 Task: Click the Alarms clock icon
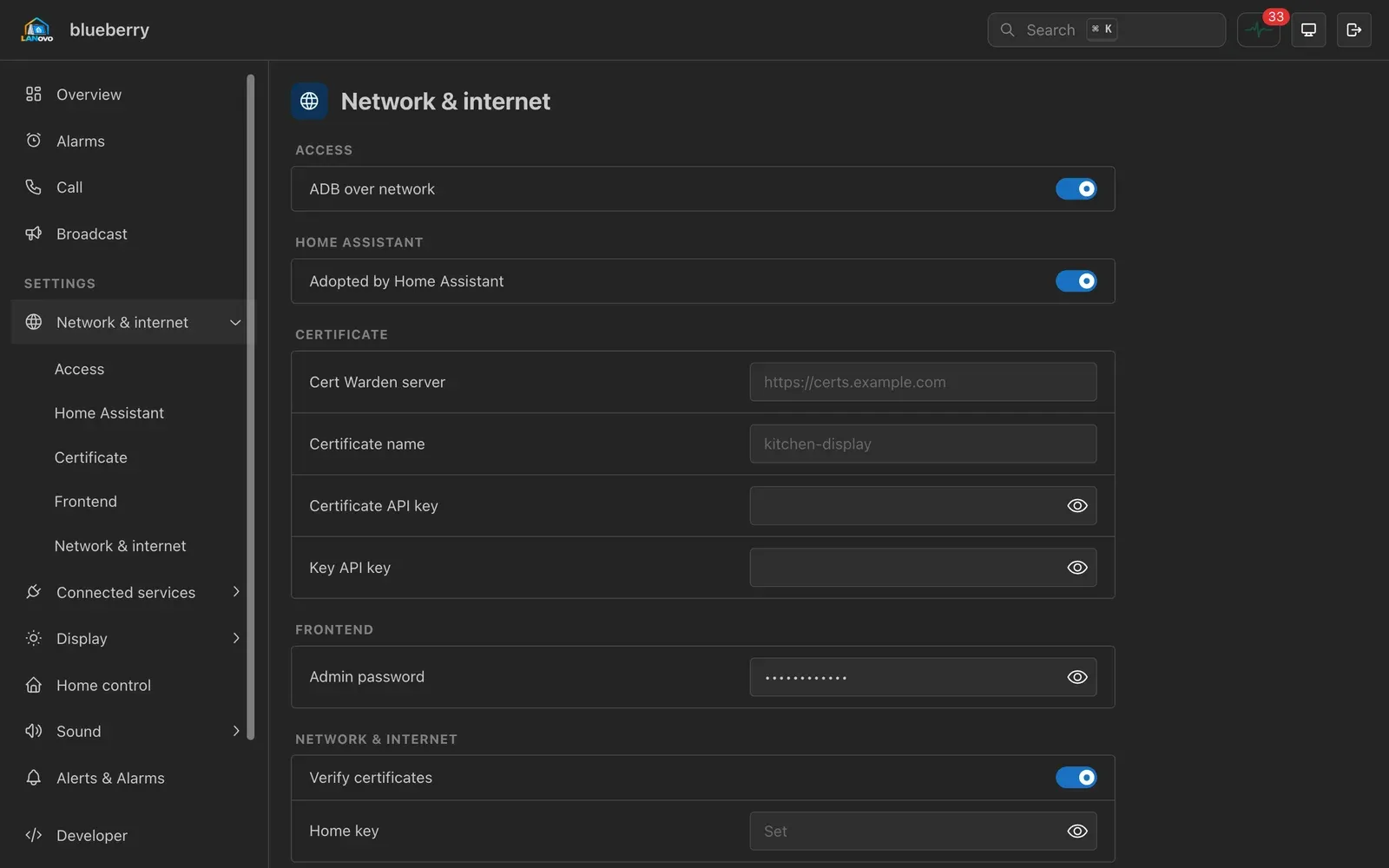[34, 141]
